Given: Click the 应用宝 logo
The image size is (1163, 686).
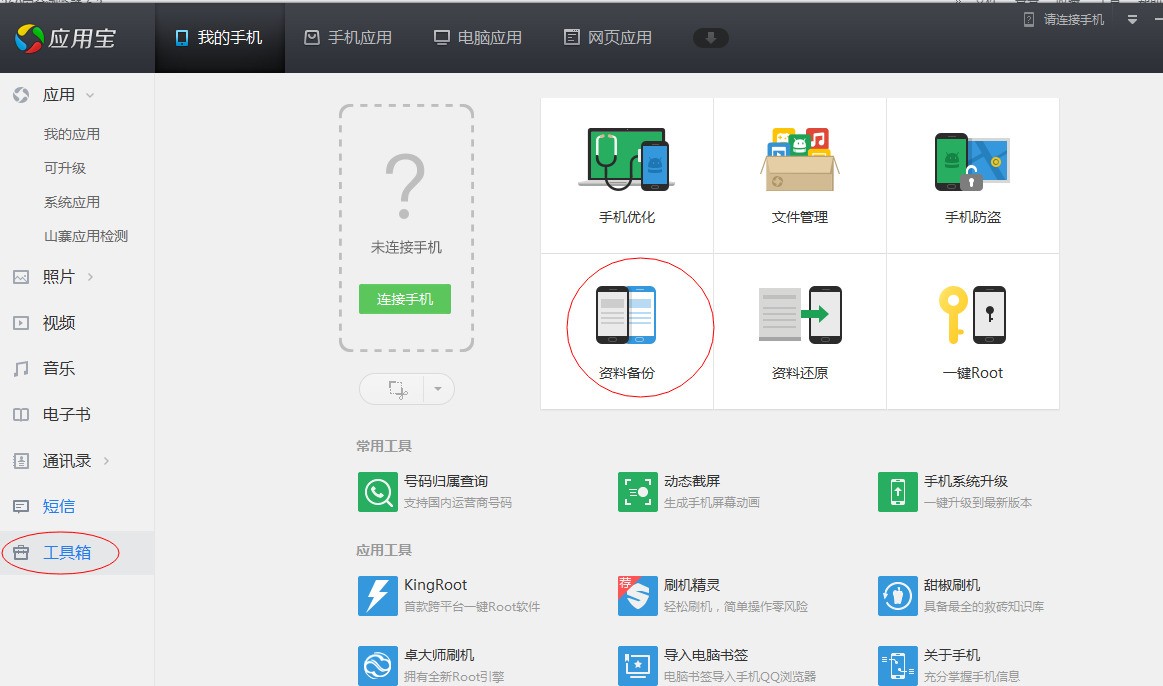Looking at the screenshot, I should coord(65,38).
